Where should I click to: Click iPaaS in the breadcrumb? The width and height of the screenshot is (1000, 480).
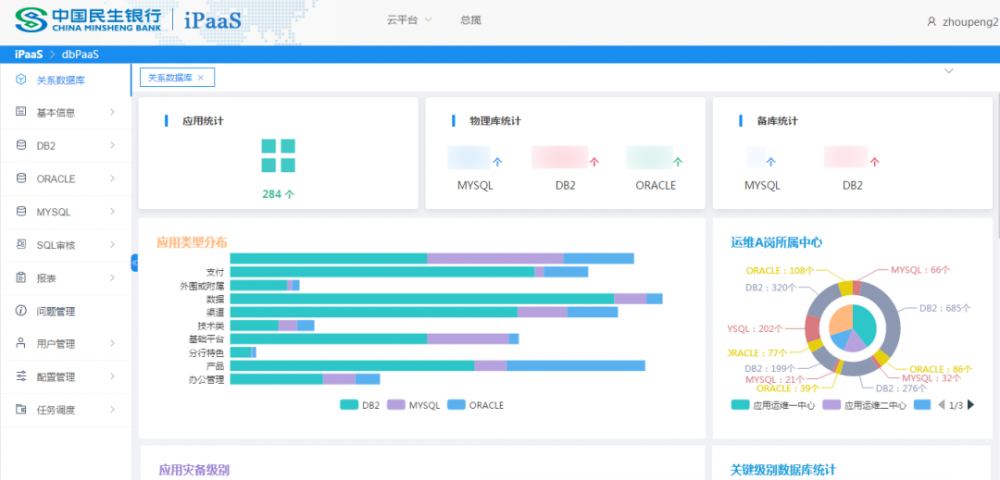pos(29,55)
